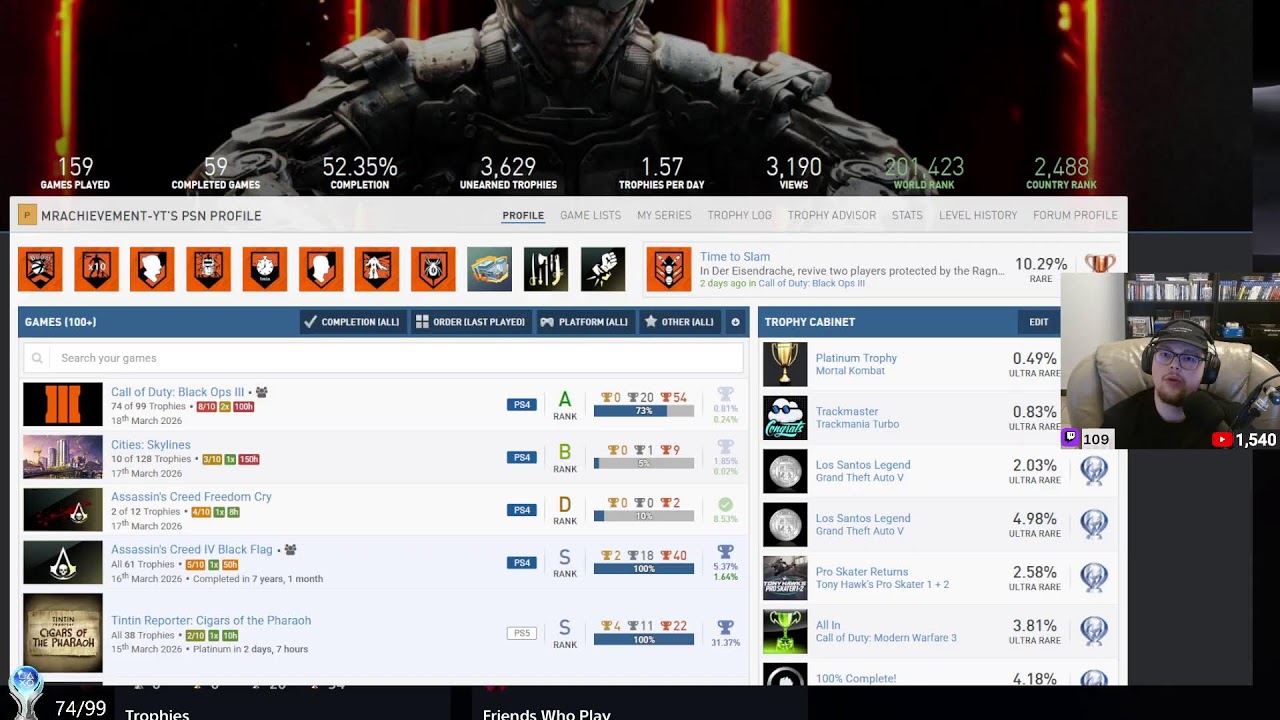The width and height of the screenshot is (1280, 720).
Task: Select the axe and swords trophy icon
Action: (545, 269)
